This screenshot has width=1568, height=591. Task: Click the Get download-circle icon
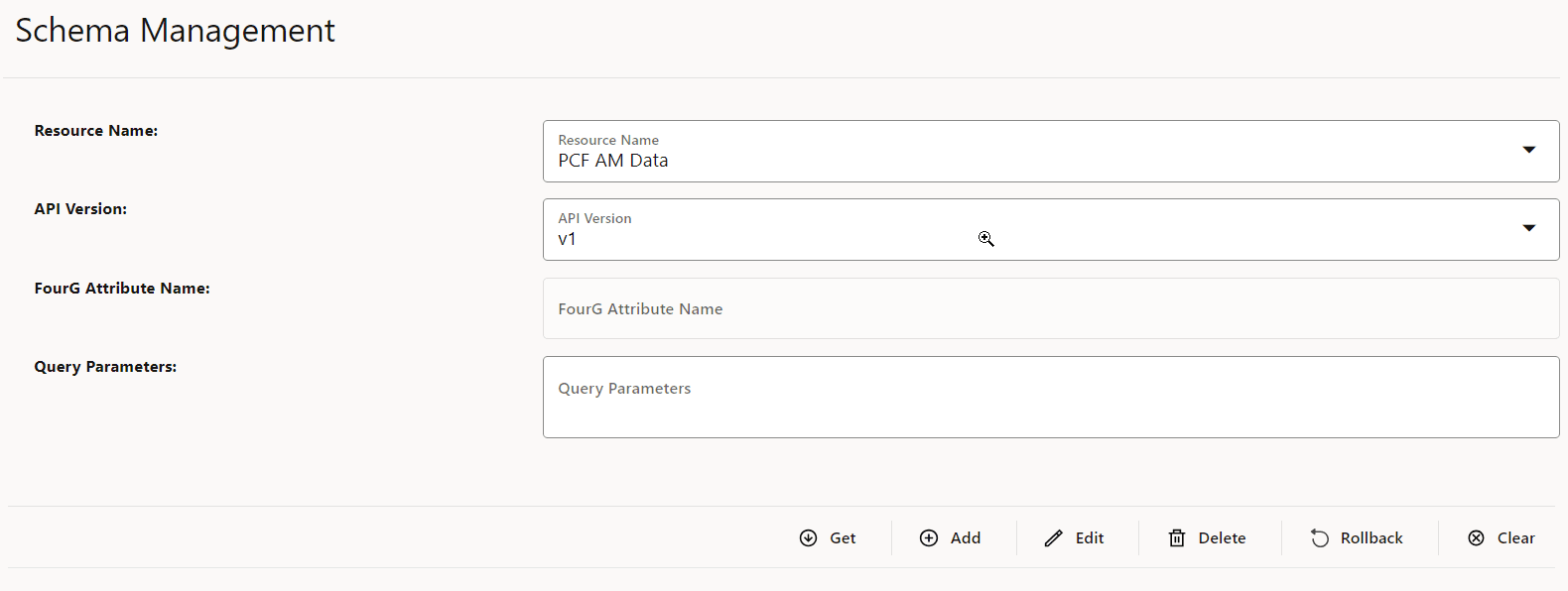(809, 537)
